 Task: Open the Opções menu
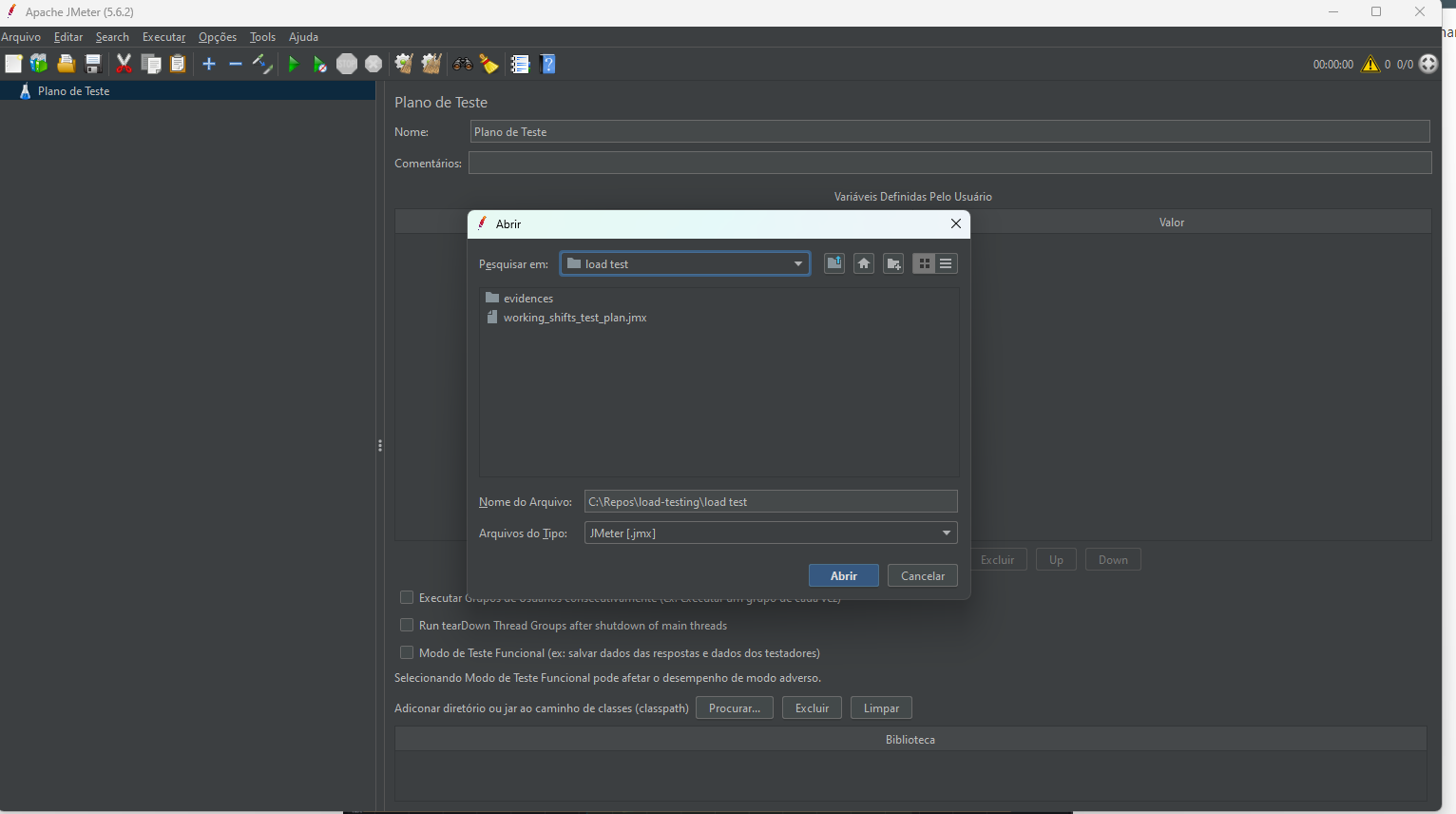click(218, 37)
